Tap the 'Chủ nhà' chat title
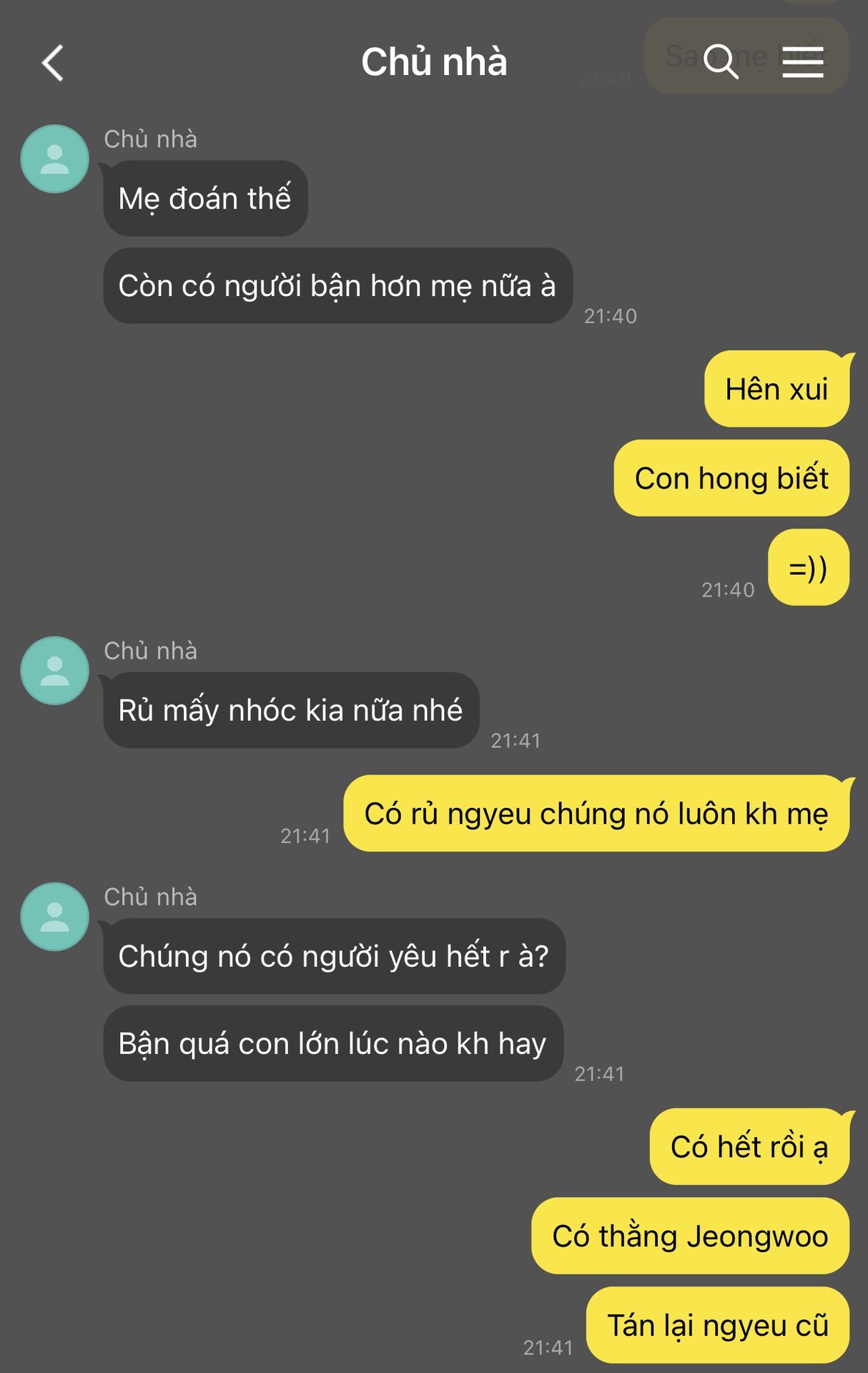868x1373 pixels. click(434, 61)
